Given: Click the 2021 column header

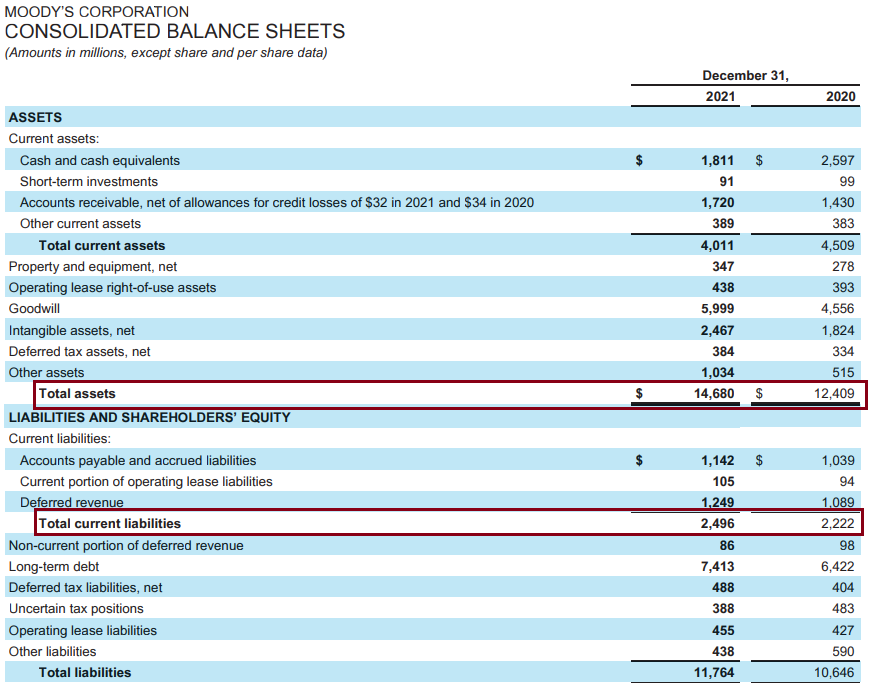Looking at the screenshot, I should [719, 96].
